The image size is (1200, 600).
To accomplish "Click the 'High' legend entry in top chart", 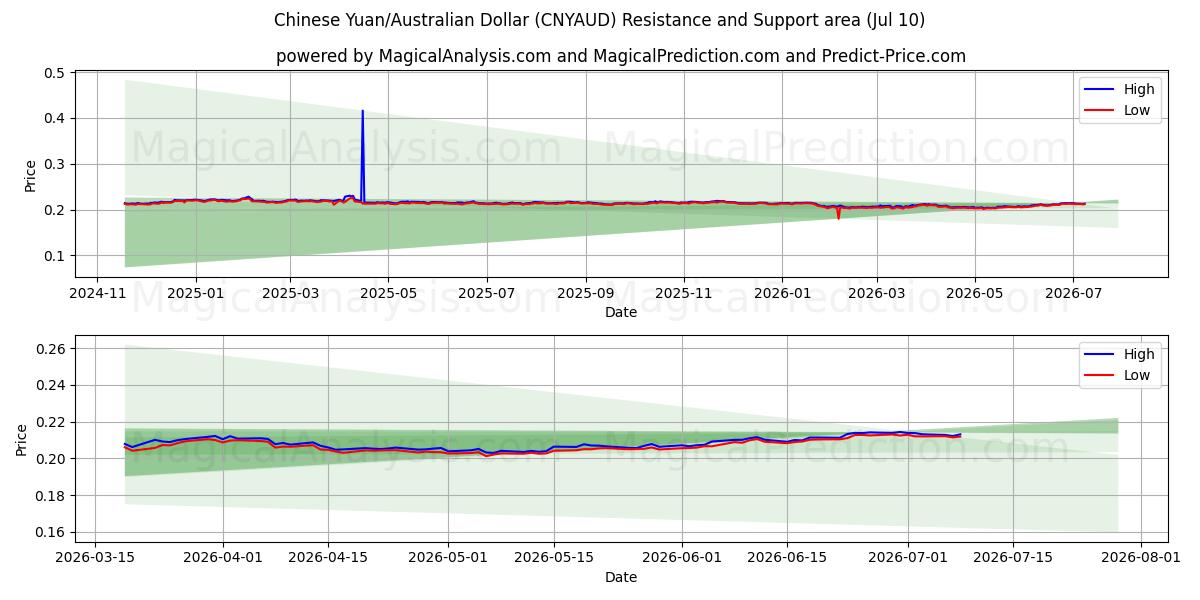I will 1139,89.
